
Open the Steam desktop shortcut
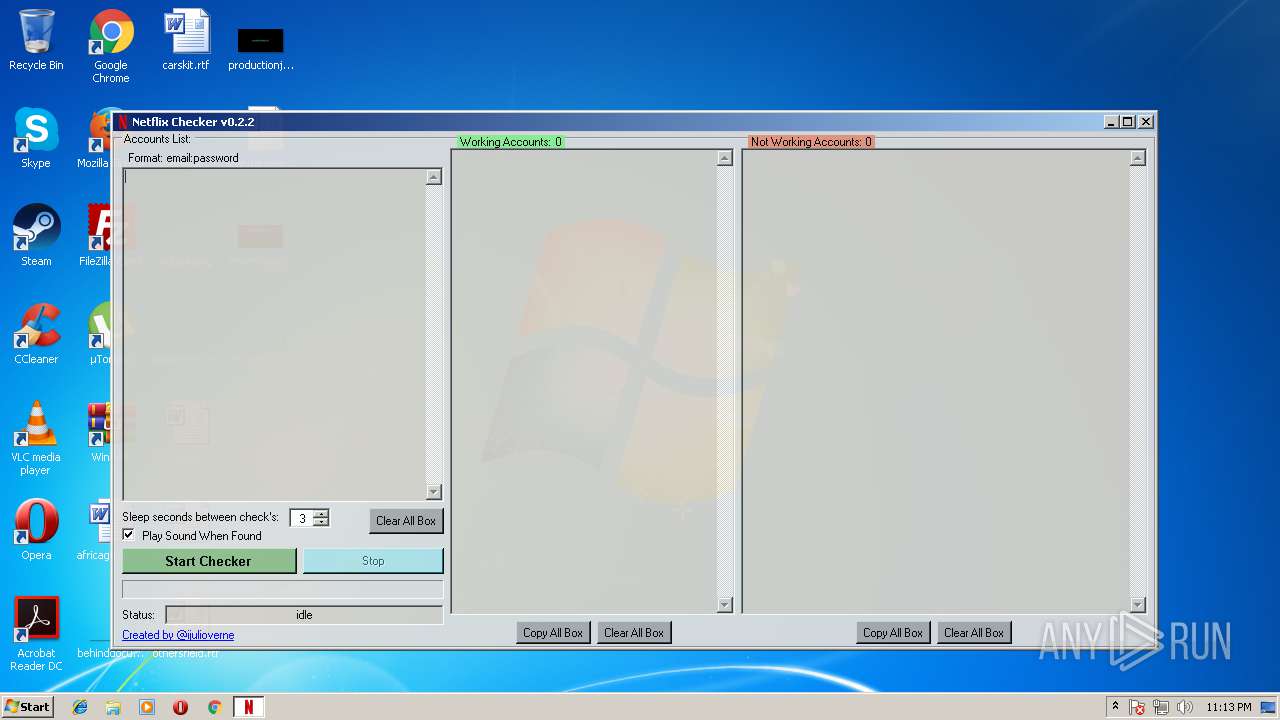click(36, 236)
